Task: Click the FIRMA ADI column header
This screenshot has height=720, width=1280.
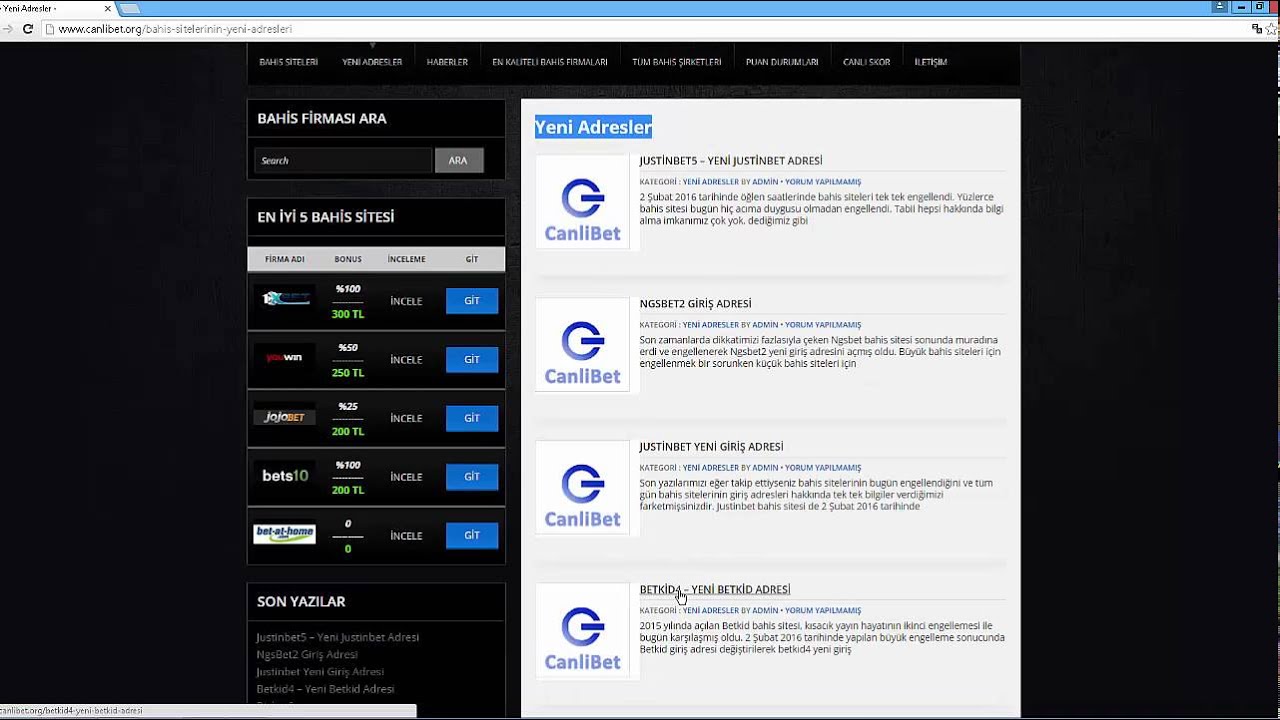Action: click(285, 259)
